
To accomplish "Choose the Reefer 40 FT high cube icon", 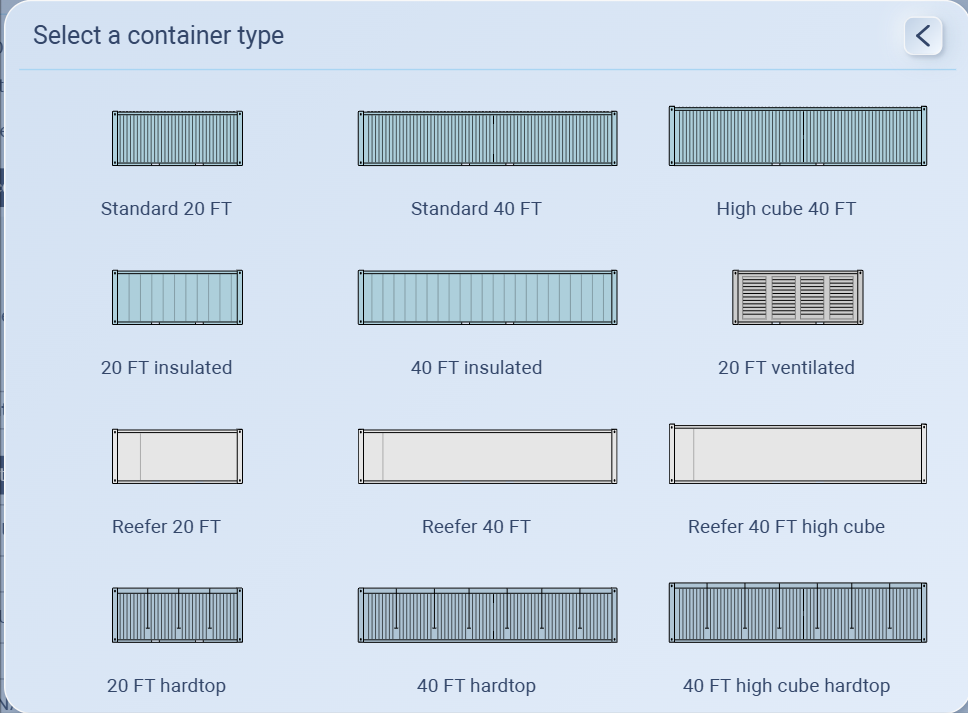I will point(797,454).
